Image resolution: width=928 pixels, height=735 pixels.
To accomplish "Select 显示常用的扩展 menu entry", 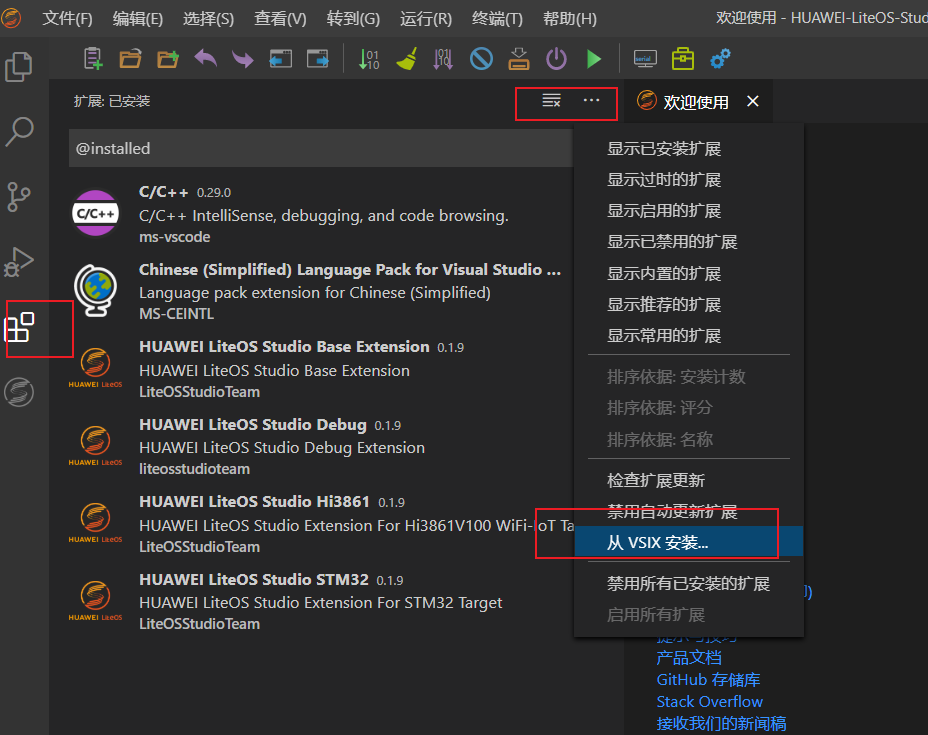I will [689, 336].
